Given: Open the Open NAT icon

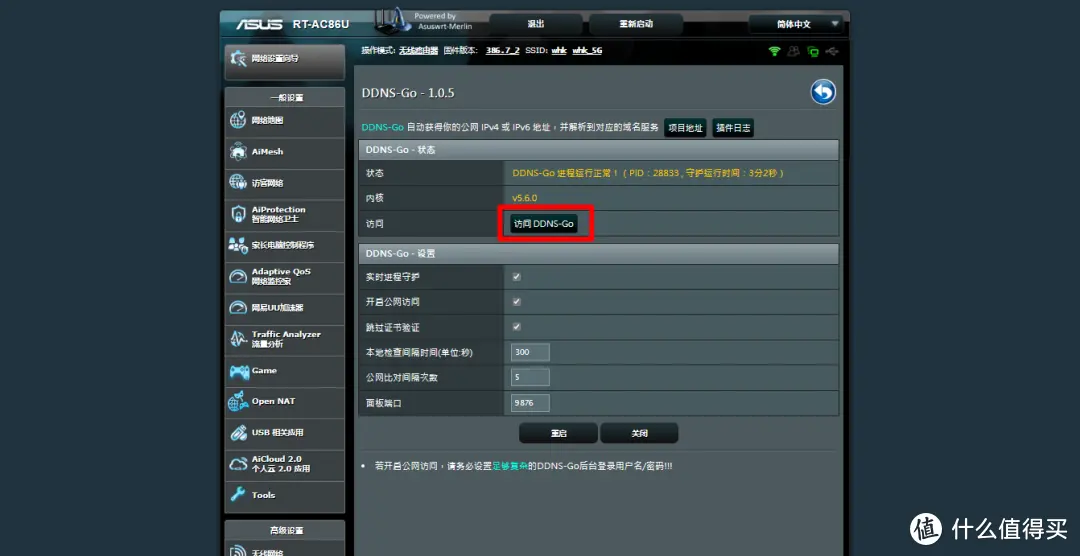Looking at the screenshot, I should [x=238, y=401].
